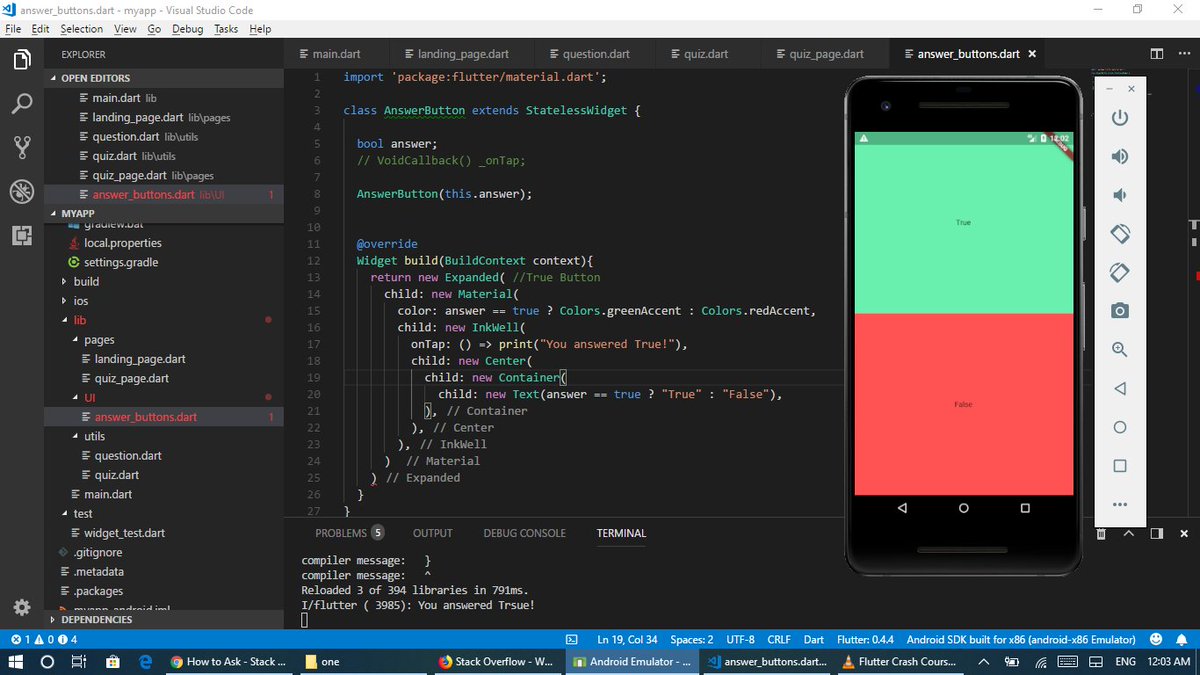1200x675 pixels.
Task: Close the answer_buttons.dart editor tab
Action: pos(1032,54)
